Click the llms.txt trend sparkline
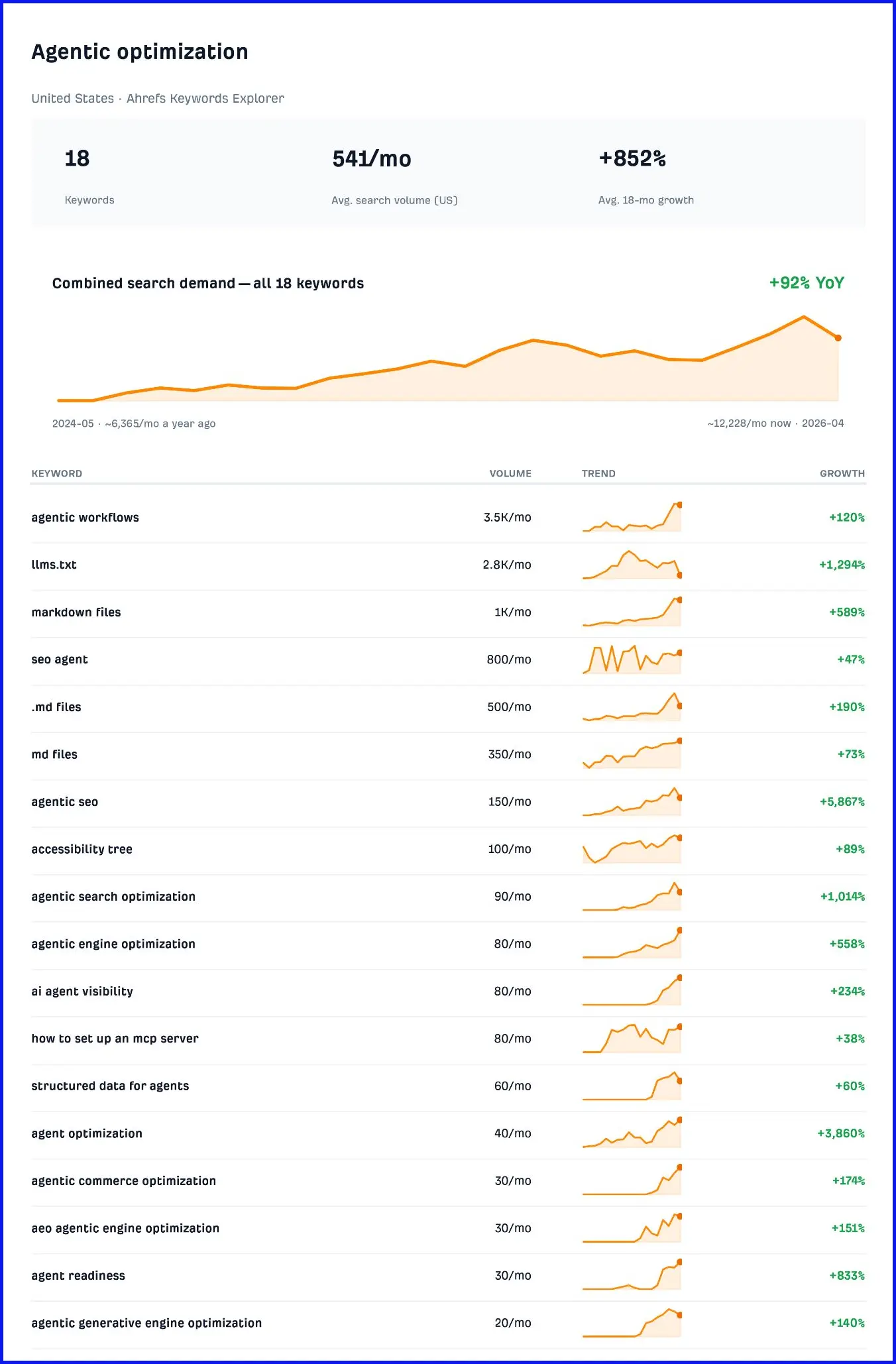Screen dimensions: 896x1364 (632, 565)
